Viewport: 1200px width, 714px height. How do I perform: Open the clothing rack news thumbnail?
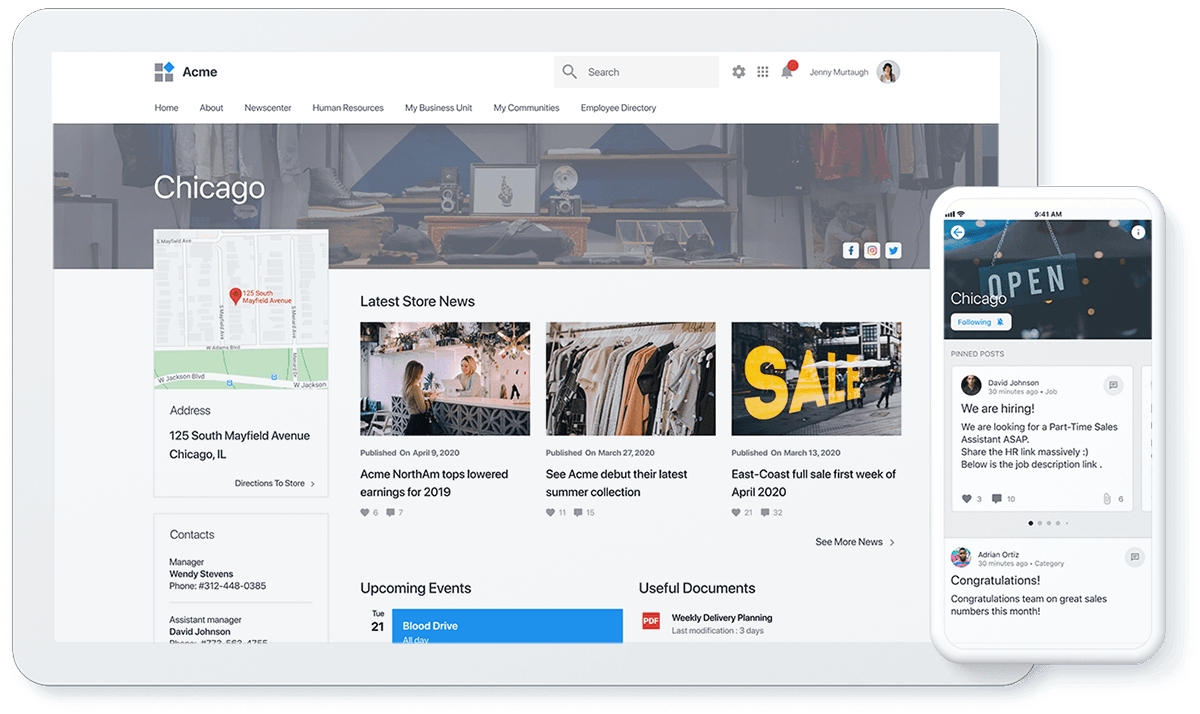[631, 378]
